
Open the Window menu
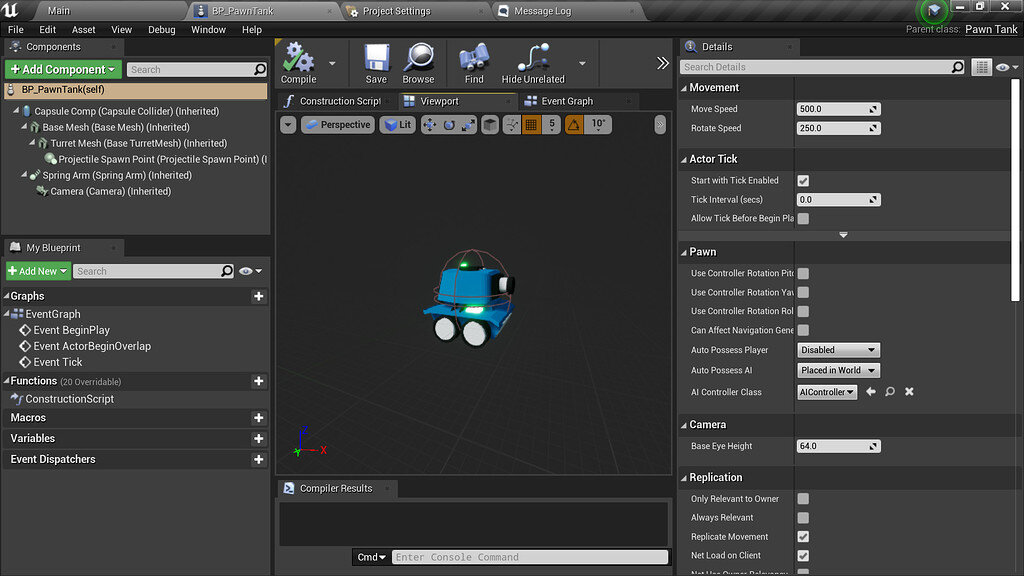[208, 30]
